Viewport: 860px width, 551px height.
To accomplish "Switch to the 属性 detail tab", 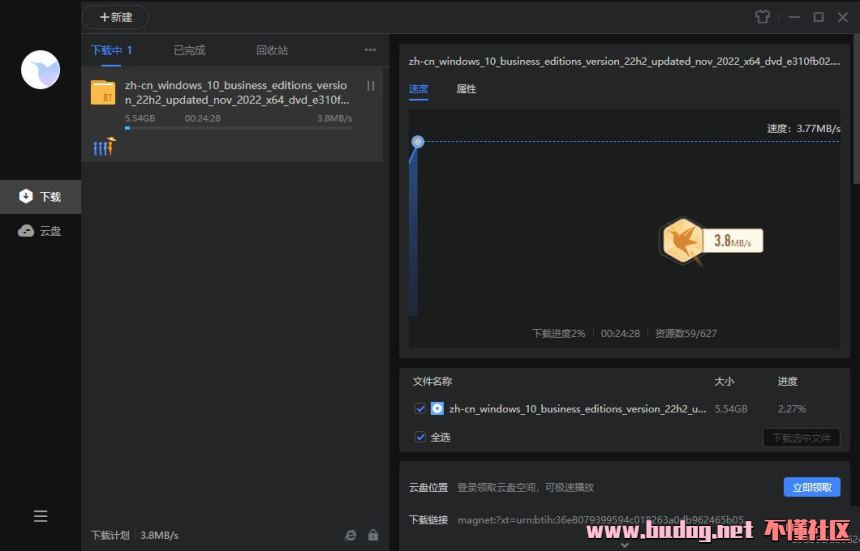I will pyautogui.click(x=466, y=89).
